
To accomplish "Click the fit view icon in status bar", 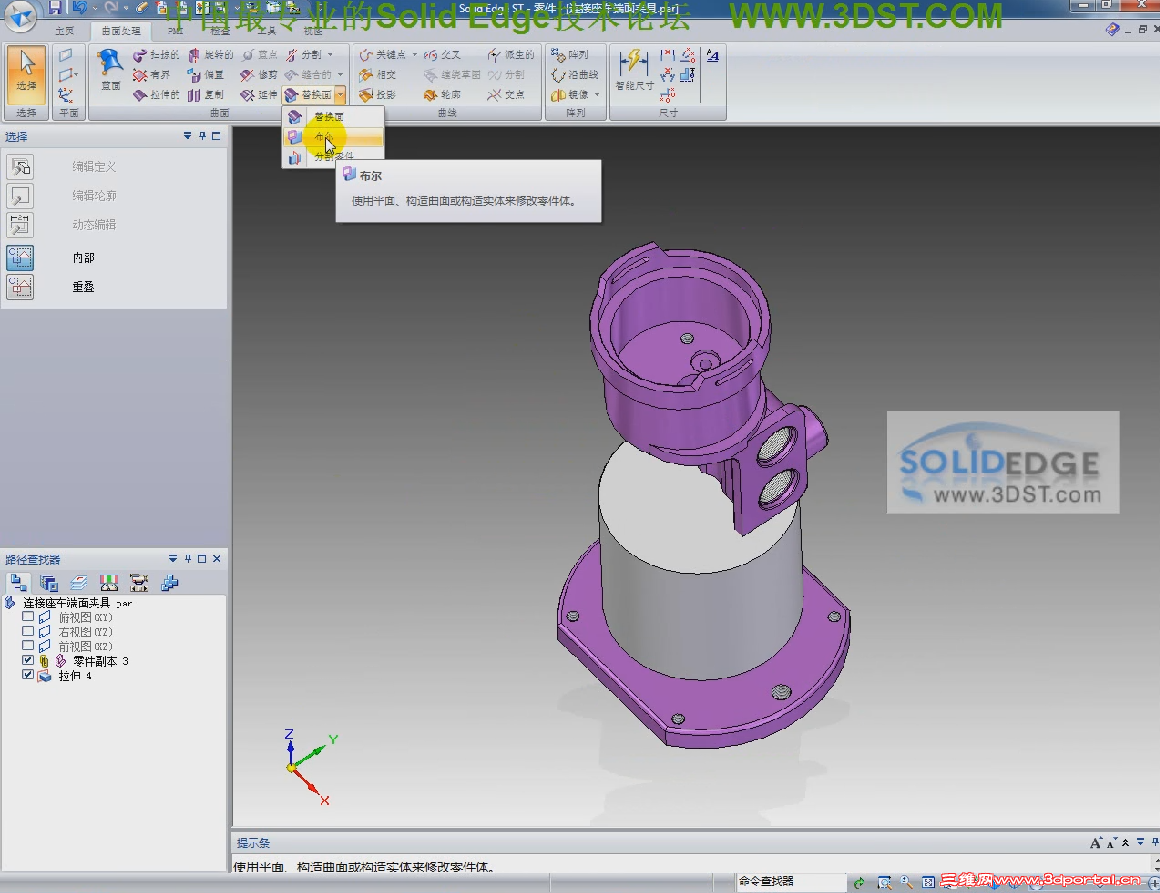I will click(x=928, y=882).
